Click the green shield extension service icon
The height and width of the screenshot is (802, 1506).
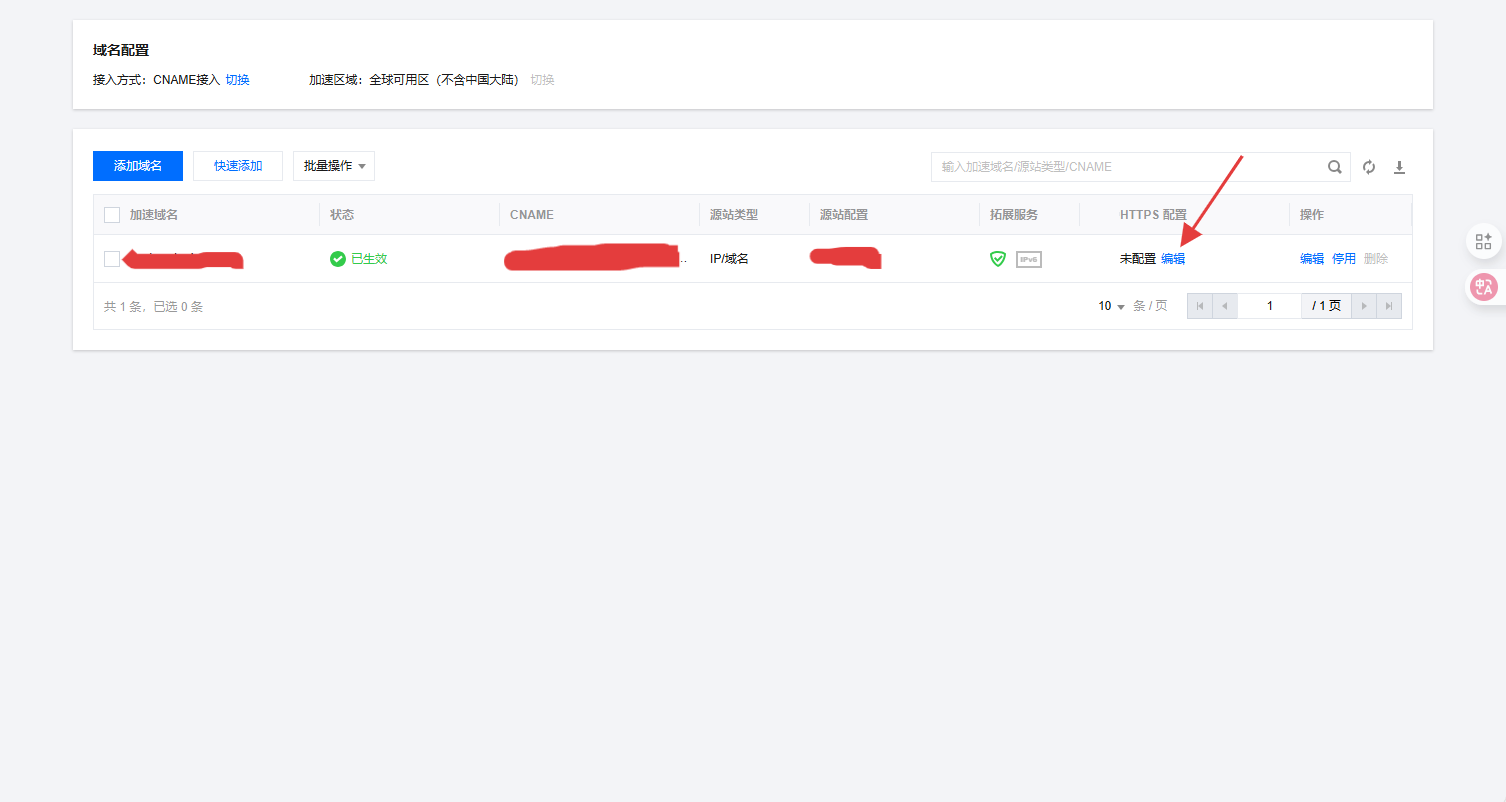997,259
